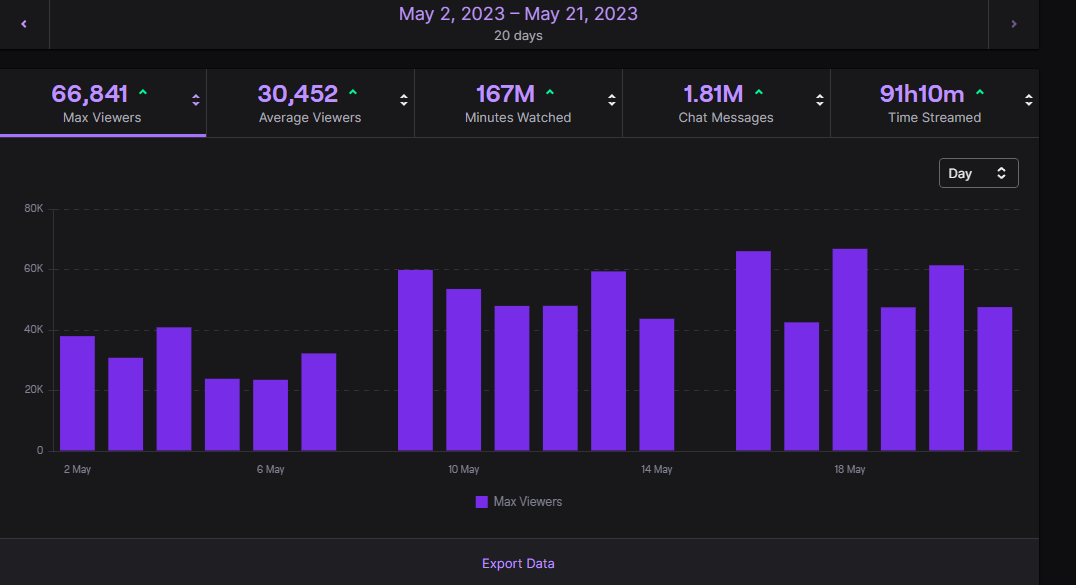Click the 2 May bar
Image resolution: width=1076 pixels, height=585 pixels.
coord(78,393)
